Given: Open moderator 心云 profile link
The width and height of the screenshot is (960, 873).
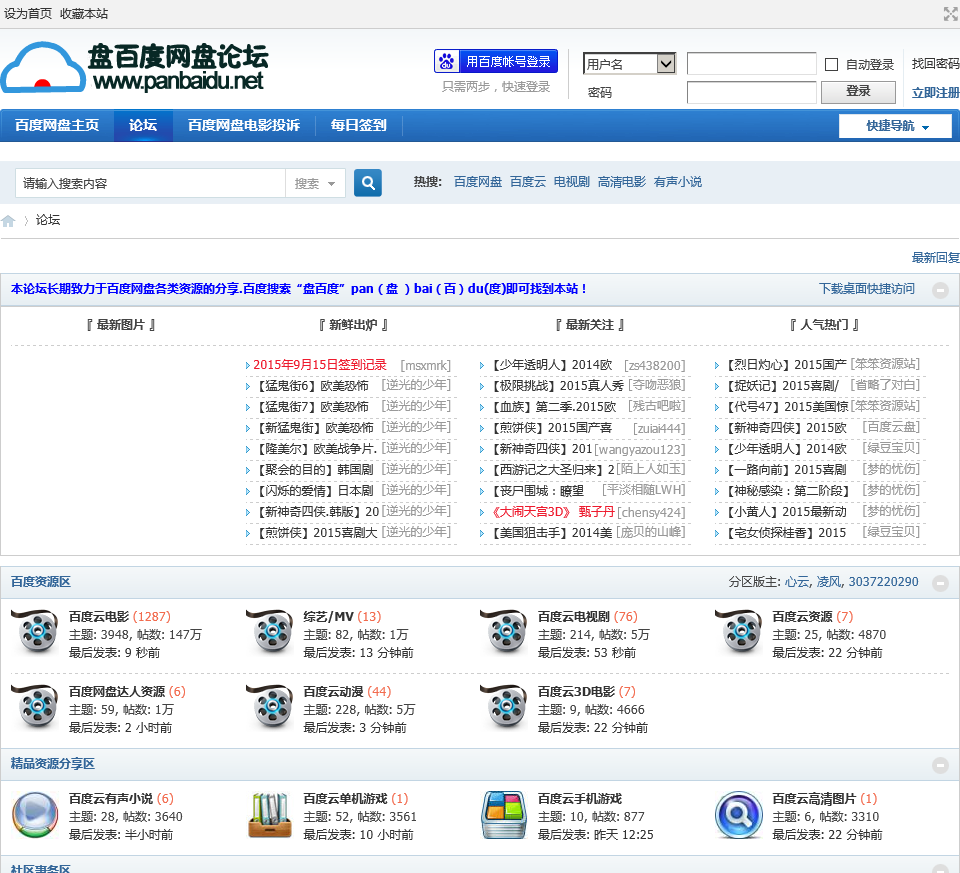Looking at the screenshot, I should click(x=797, y=582).
